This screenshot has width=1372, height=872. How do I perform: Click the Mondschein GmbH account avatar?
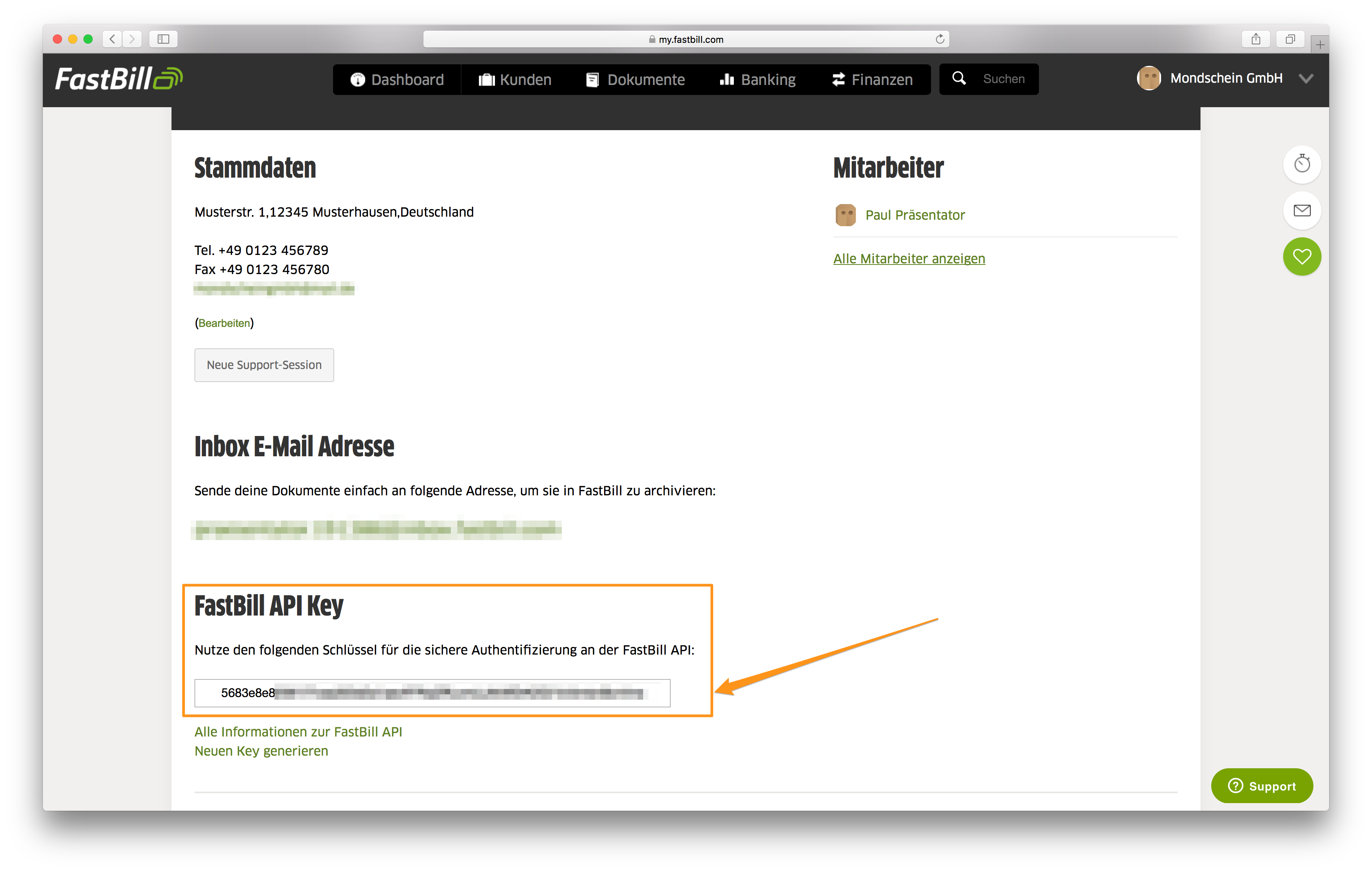(x=1149, y=78)
